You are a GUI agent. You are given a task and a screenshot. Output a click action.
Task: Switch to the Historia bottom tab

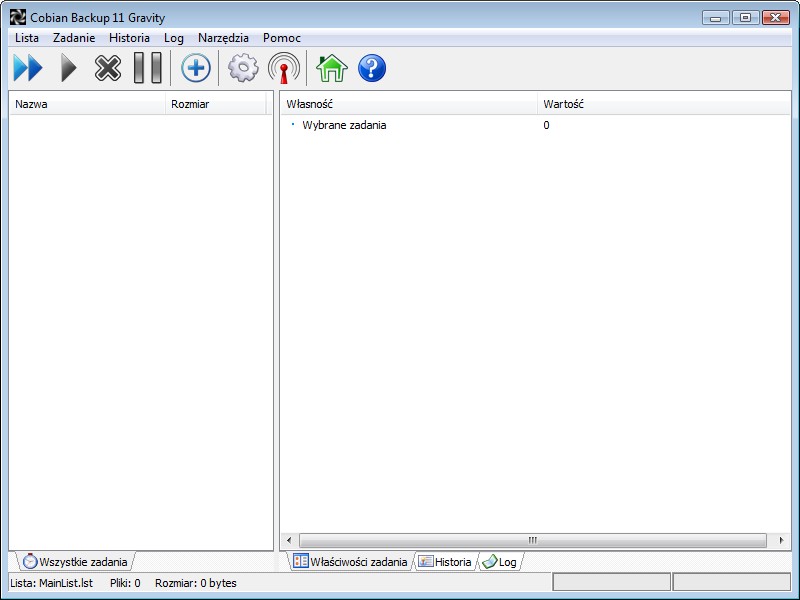pos(445,562)
